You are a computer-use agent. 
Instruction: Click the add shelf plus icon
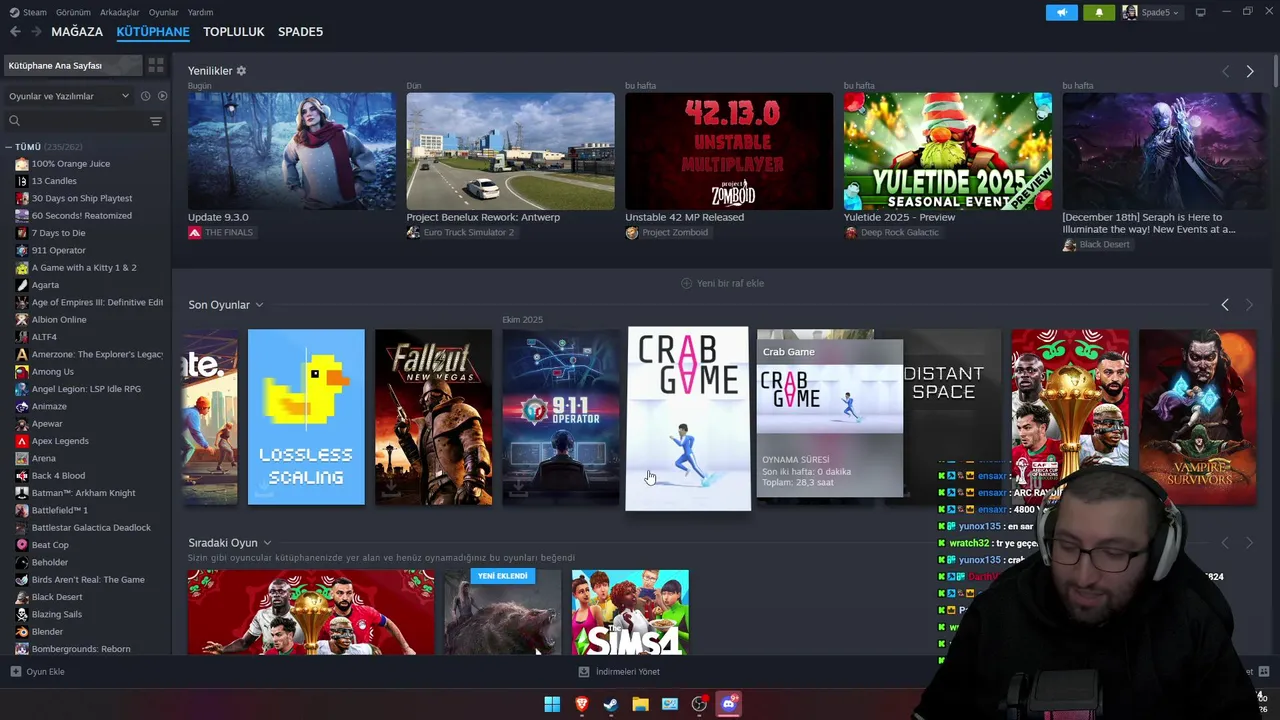[x=686, y=283]
